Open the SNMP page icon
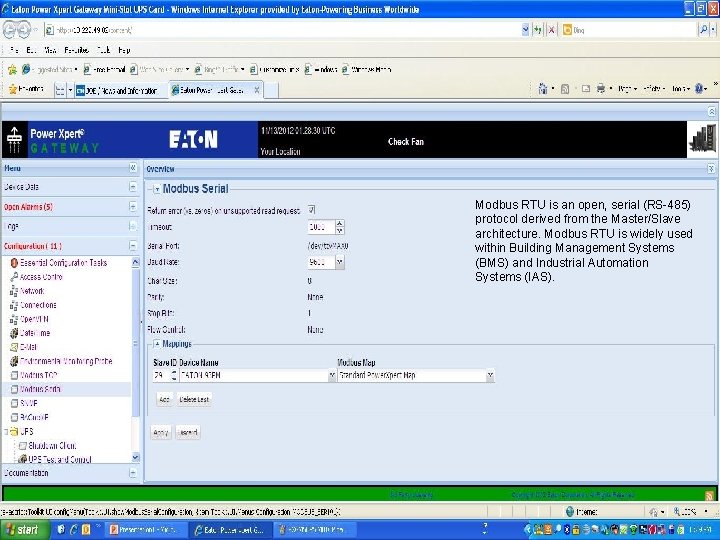The height and width of the screenshot is (540, 720). (x=14, y=403)
